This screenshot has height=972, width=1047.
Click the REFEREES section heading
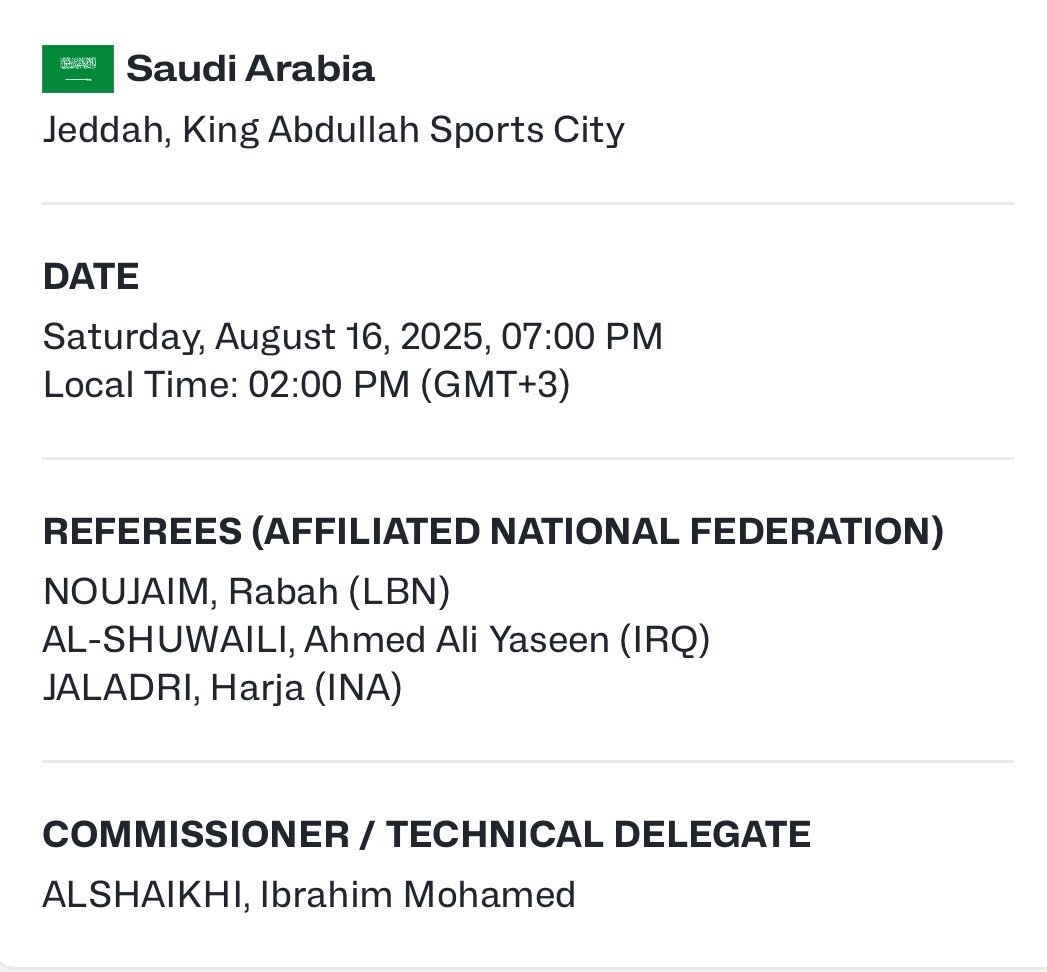point(142,531)
